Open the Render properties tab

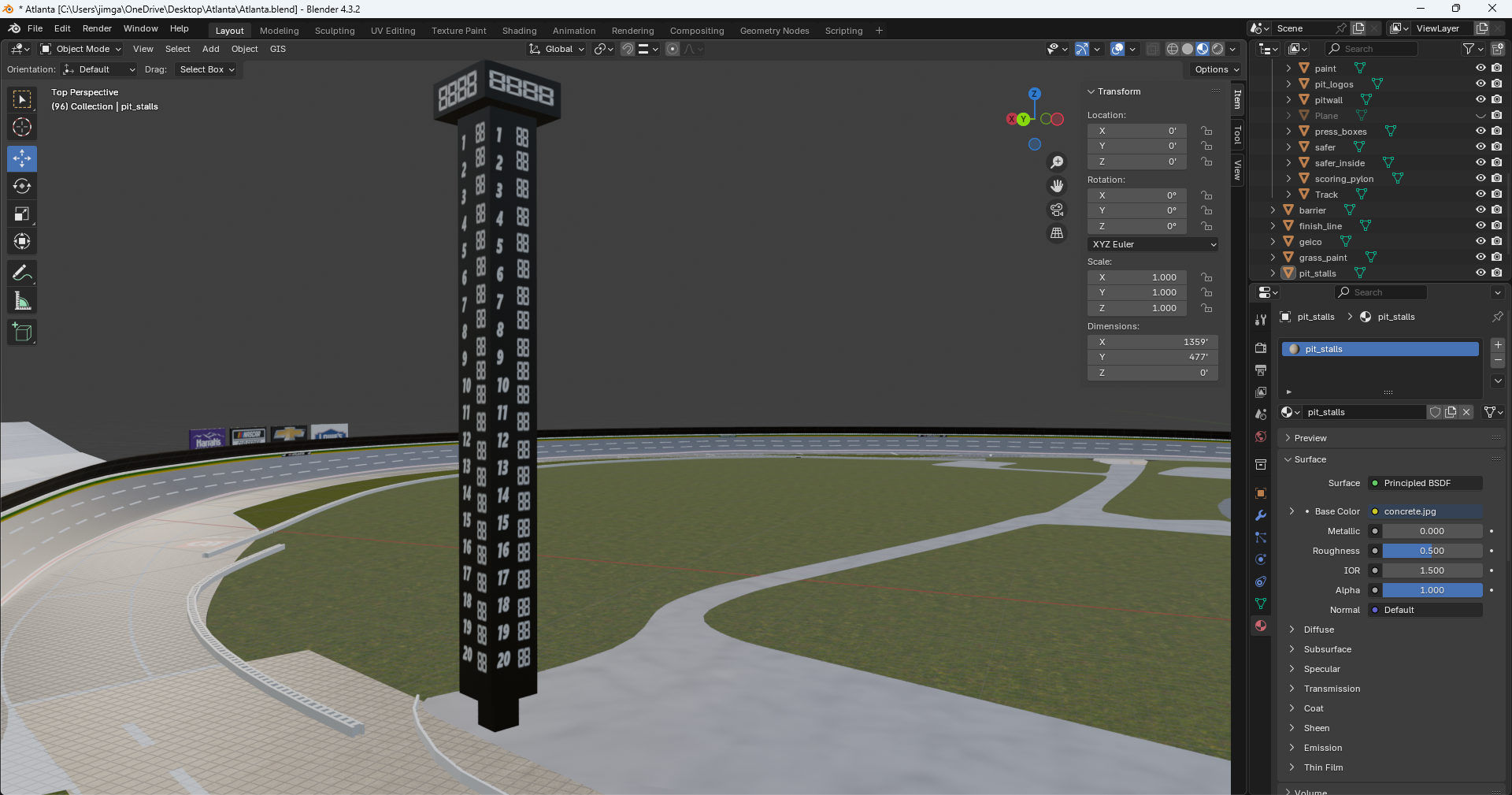tap(1261, 348)
